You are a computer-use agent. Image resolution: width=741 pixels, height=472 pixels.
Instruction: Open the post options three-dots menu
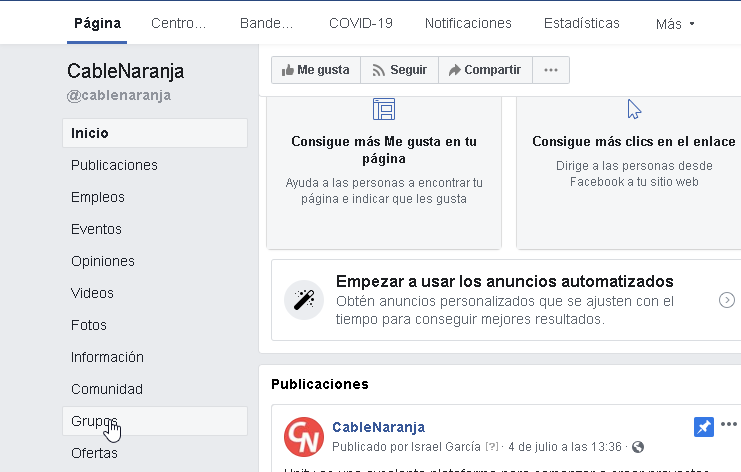pos(729,424)
